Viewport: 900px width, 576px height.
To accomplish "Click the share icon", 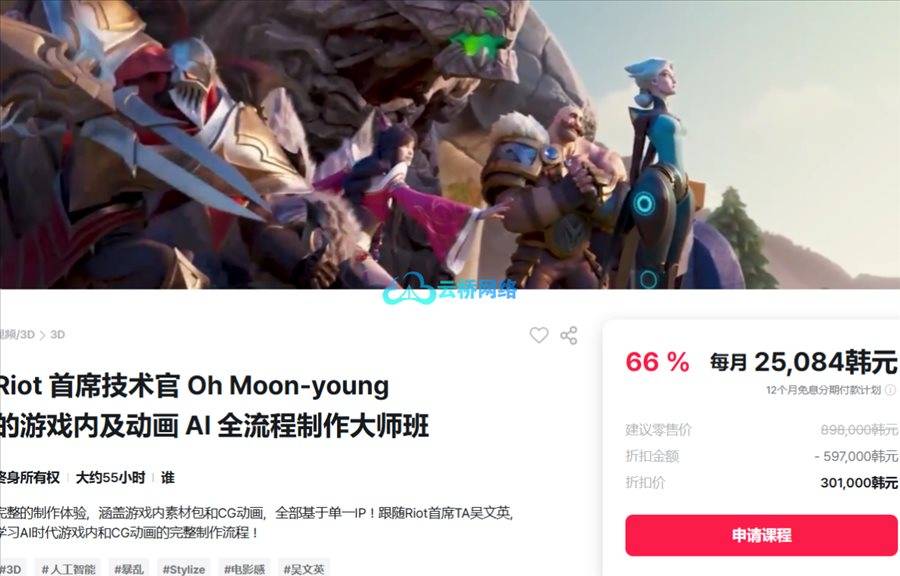I will 569,336.
